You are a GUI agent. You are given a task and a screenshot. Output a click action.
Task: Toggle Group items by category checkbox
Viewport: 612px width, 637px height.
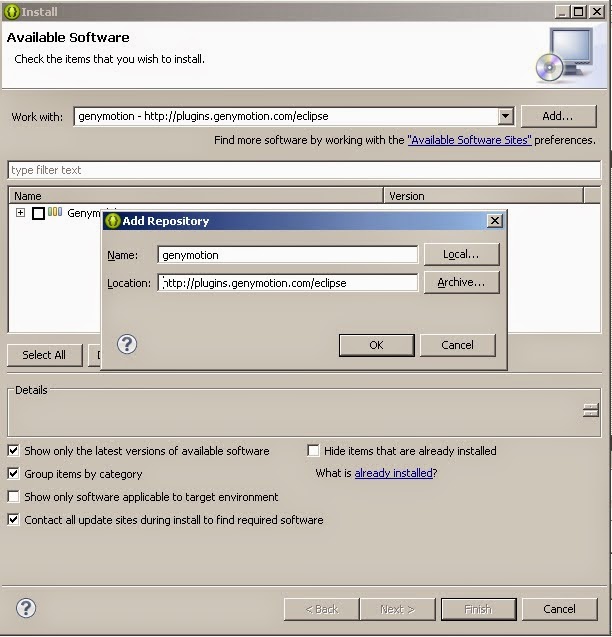[x=13, y=473]
